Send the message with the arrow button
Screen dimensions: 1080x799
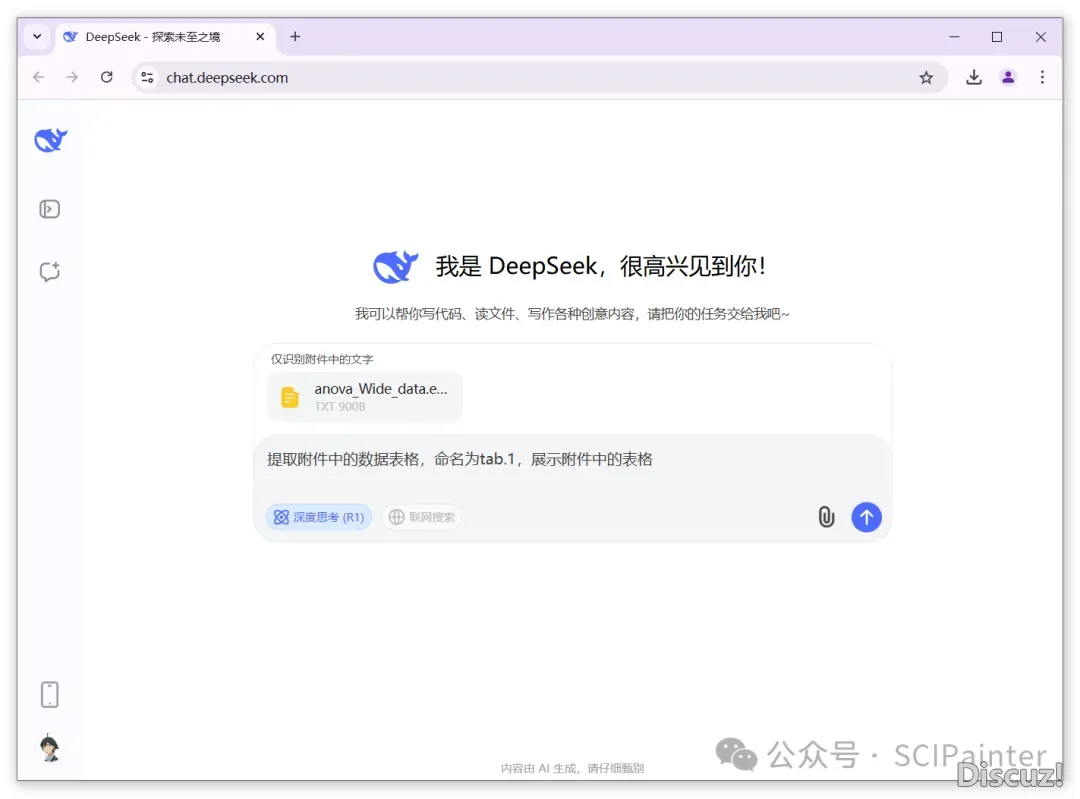pos(866,517)
